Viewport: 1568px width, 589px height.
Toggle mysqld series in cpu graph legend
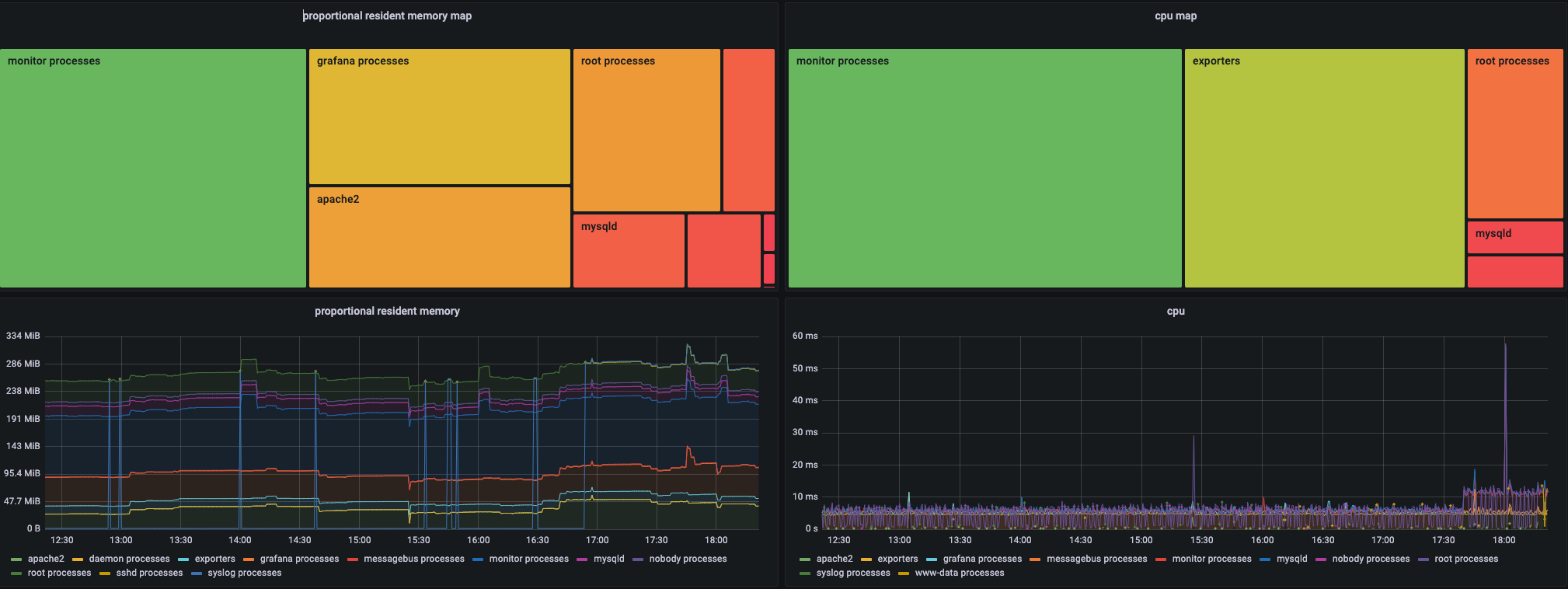pyautogui.click(x=1292, y=559)
